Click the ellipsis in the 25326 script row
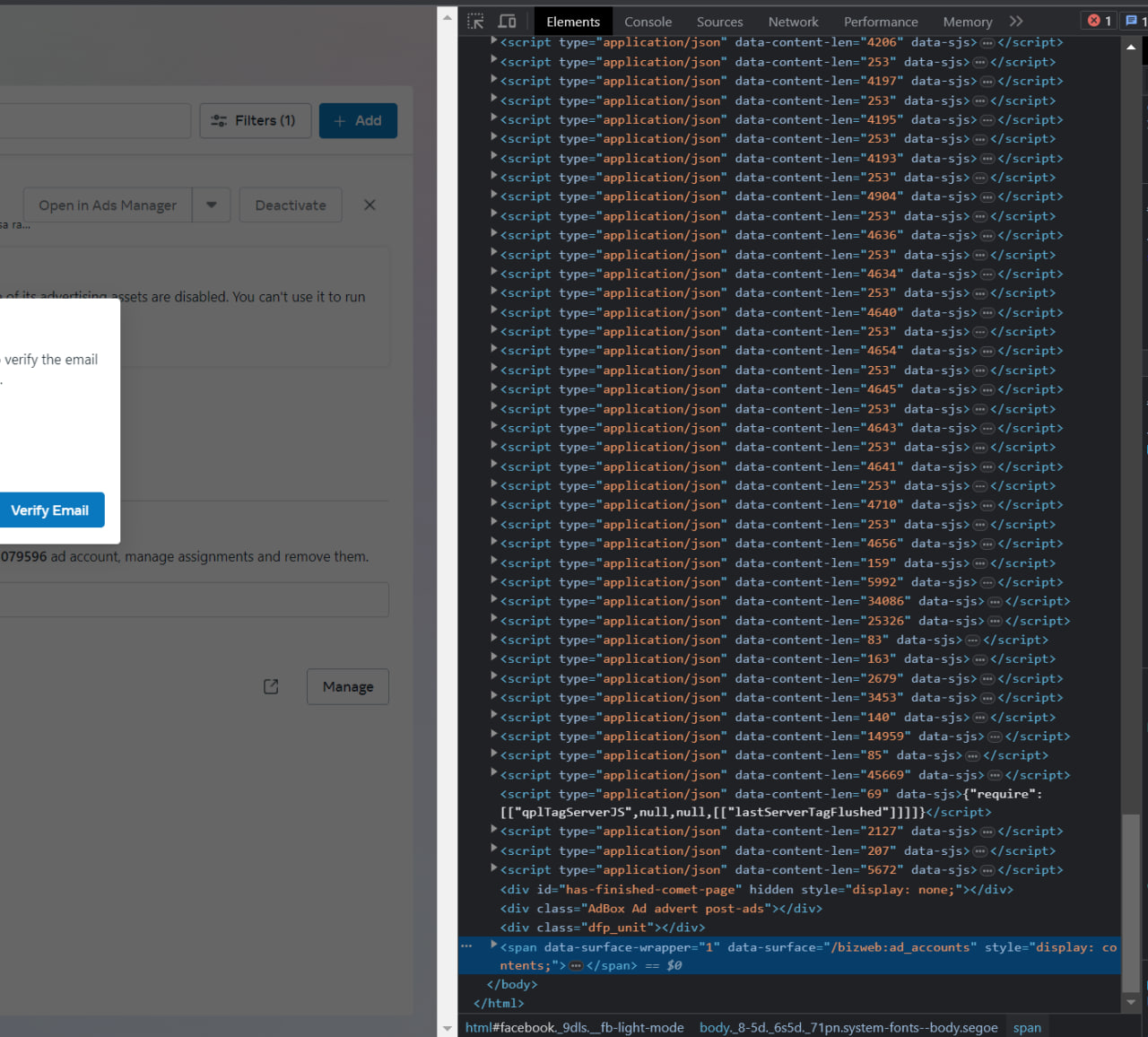1148x1037 pixels. click(995, 621)
